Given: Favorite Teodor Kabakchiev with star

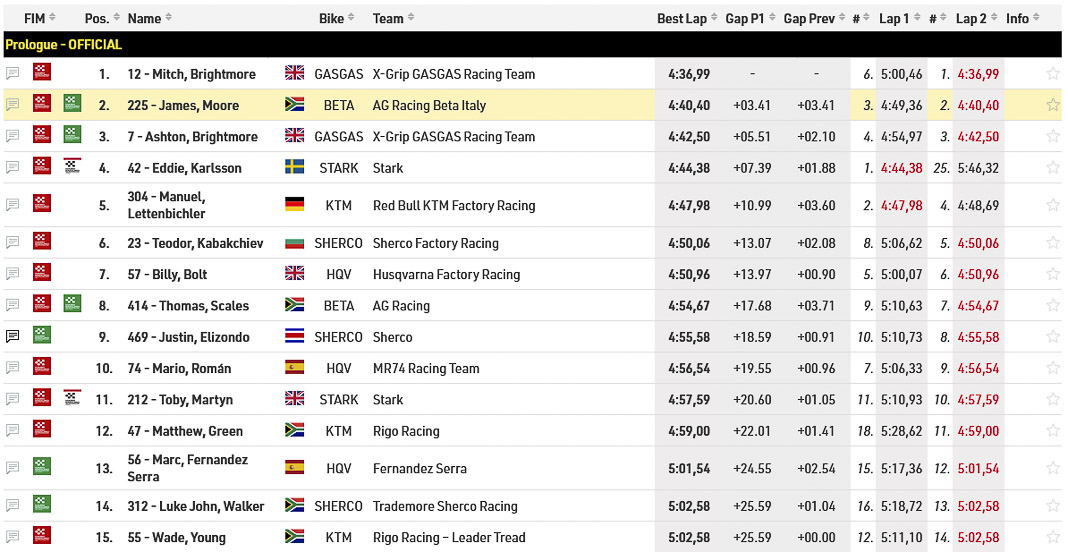Looking at the screenshot, I should [x=1053, y=243].
